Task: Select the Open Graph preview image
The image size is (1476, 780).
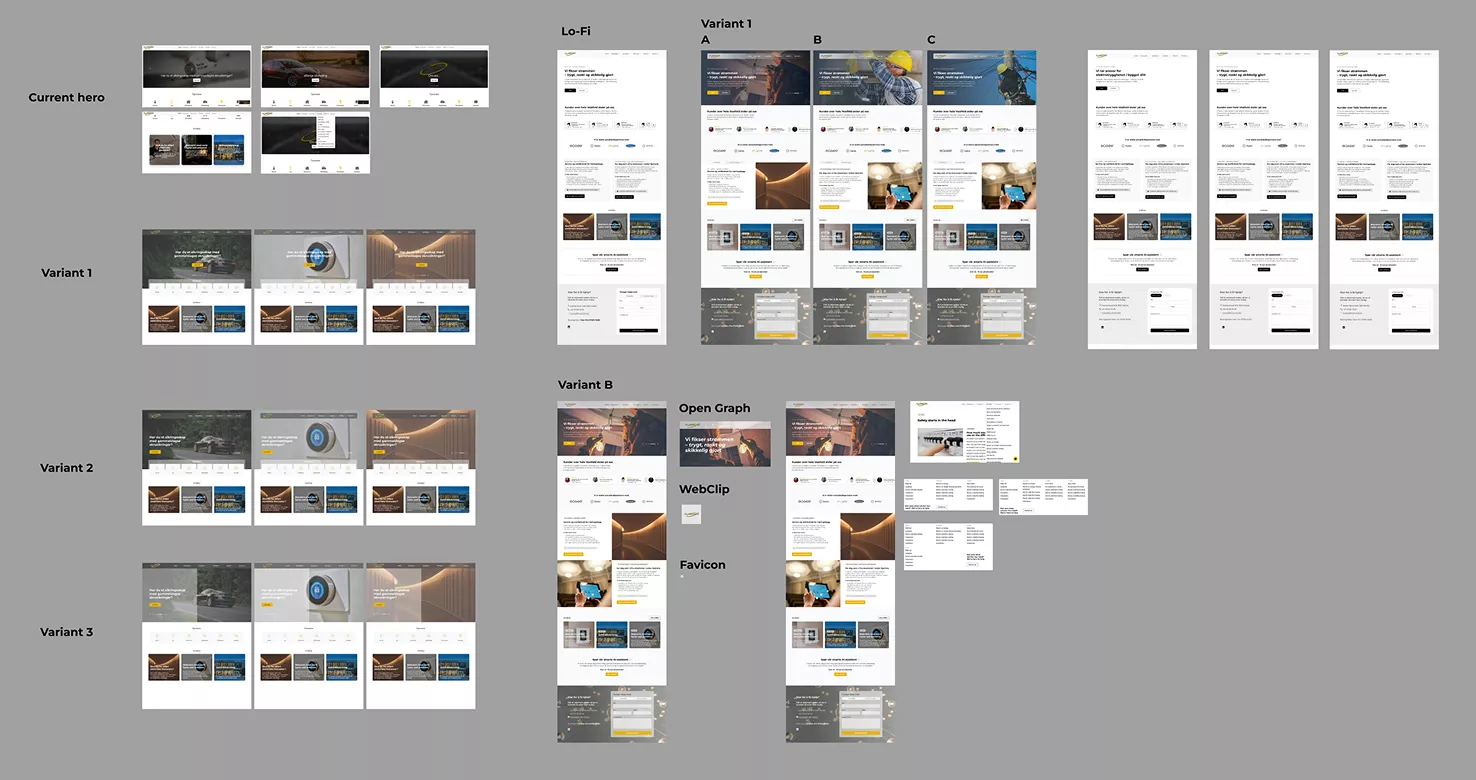Action: point(725,444)
